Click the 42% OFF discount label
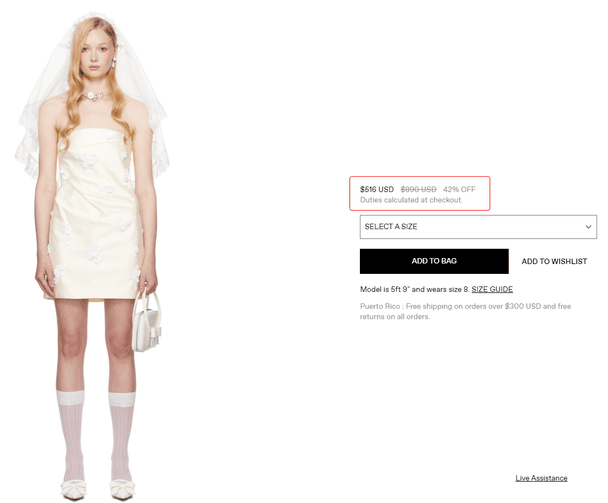The height and width of the screenshot is (503, 608). point(459,189)
